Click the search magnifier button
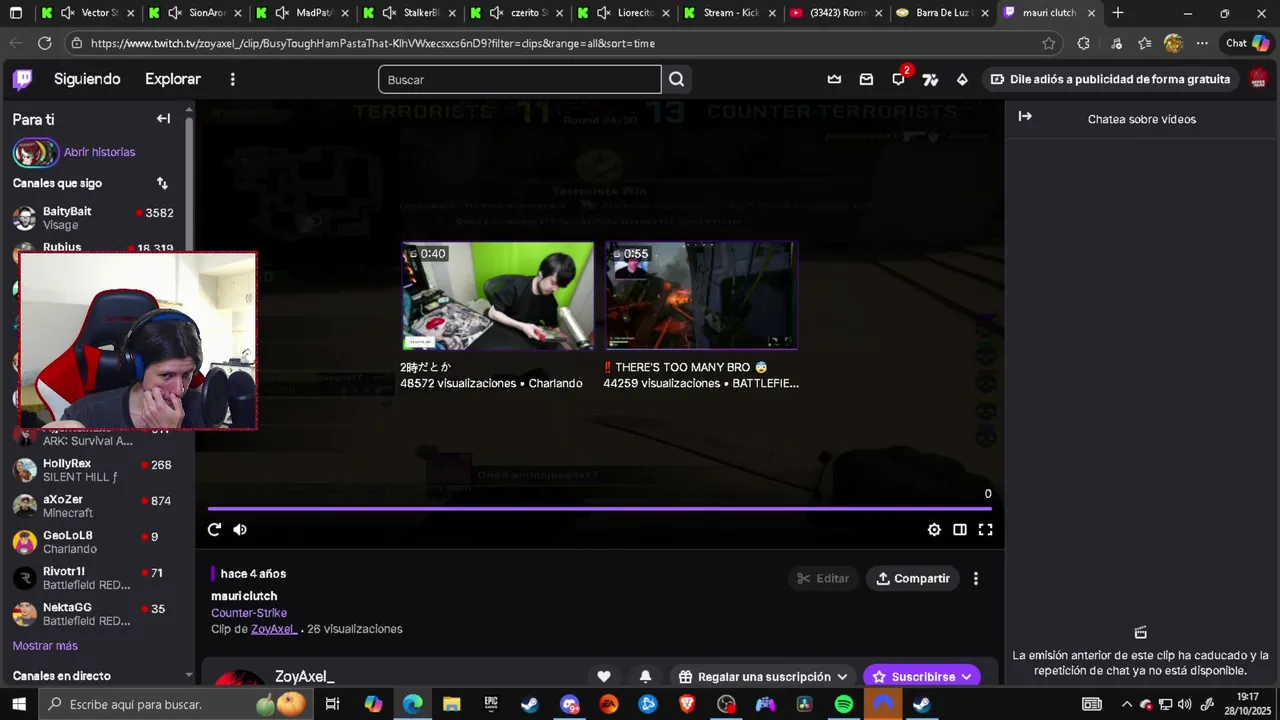Viewport: 1280px width, 720px height. coord(677,79)
